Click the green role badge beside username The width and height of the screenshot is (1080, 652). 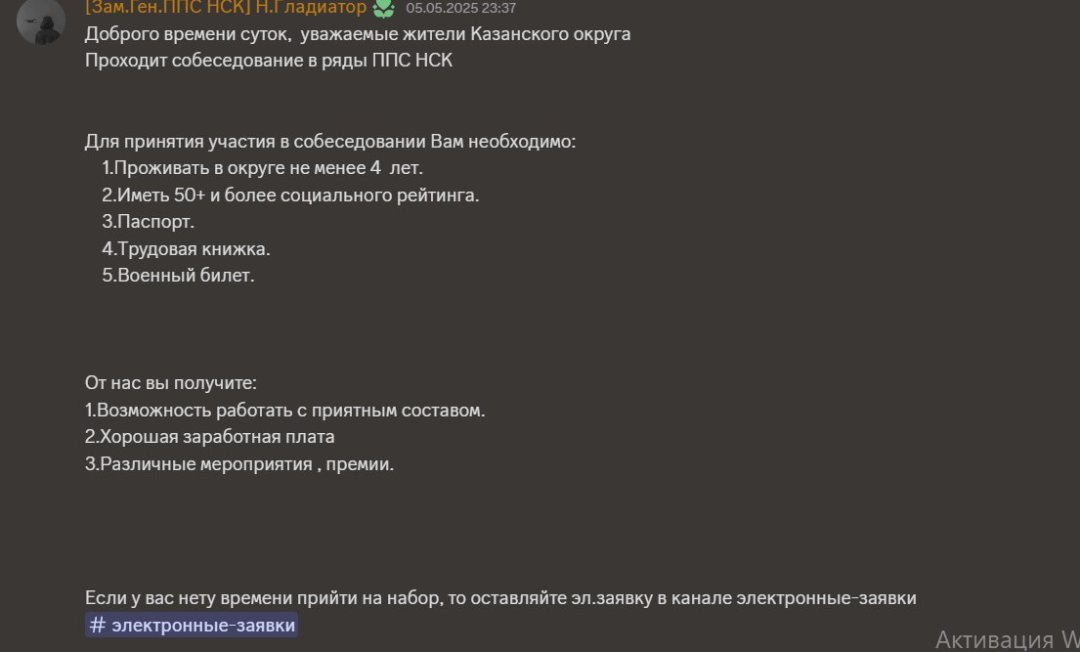[383, 8]
